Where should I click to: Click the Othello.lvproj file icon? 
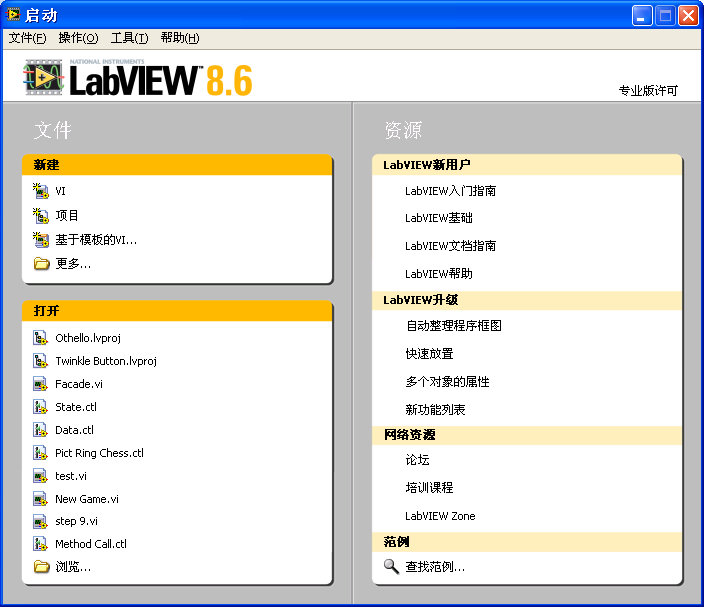click(41, 338)
